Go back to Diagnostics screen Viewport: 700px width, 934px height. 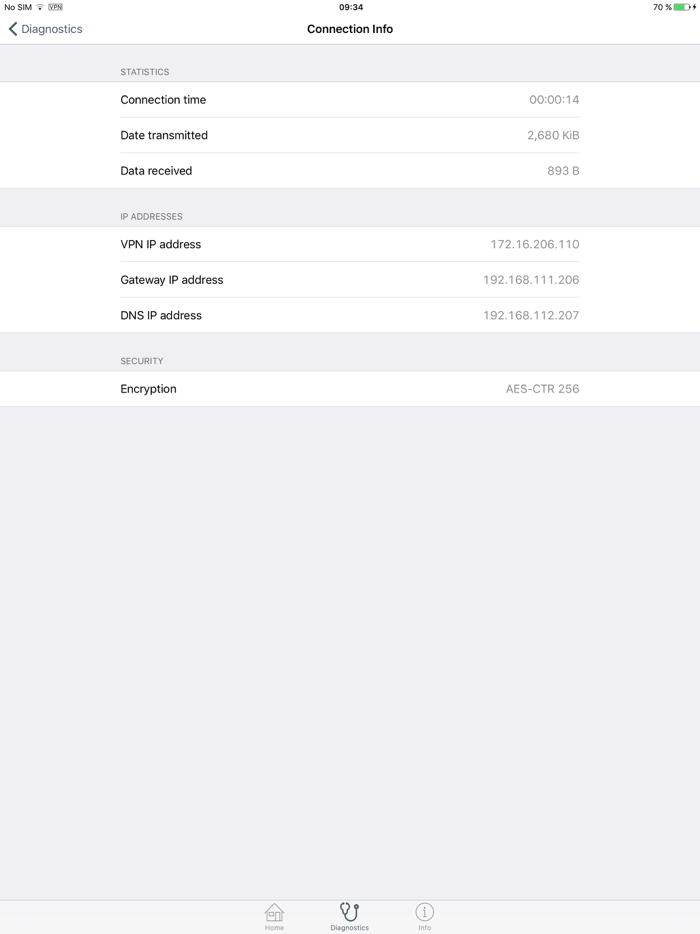[45, 29]
